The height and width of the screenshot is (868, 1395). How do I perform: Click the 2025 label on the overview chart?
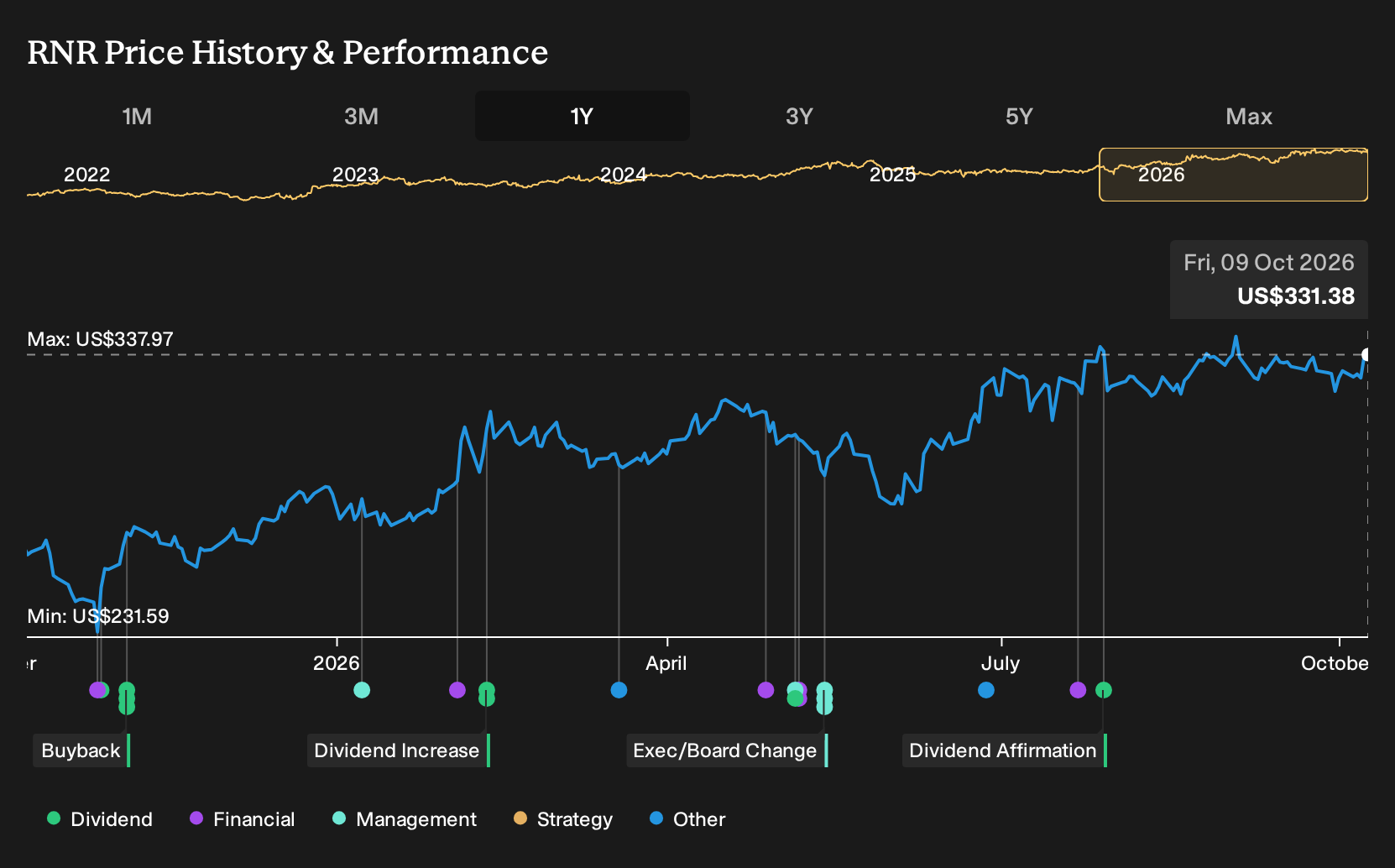(x=893, y=175)
